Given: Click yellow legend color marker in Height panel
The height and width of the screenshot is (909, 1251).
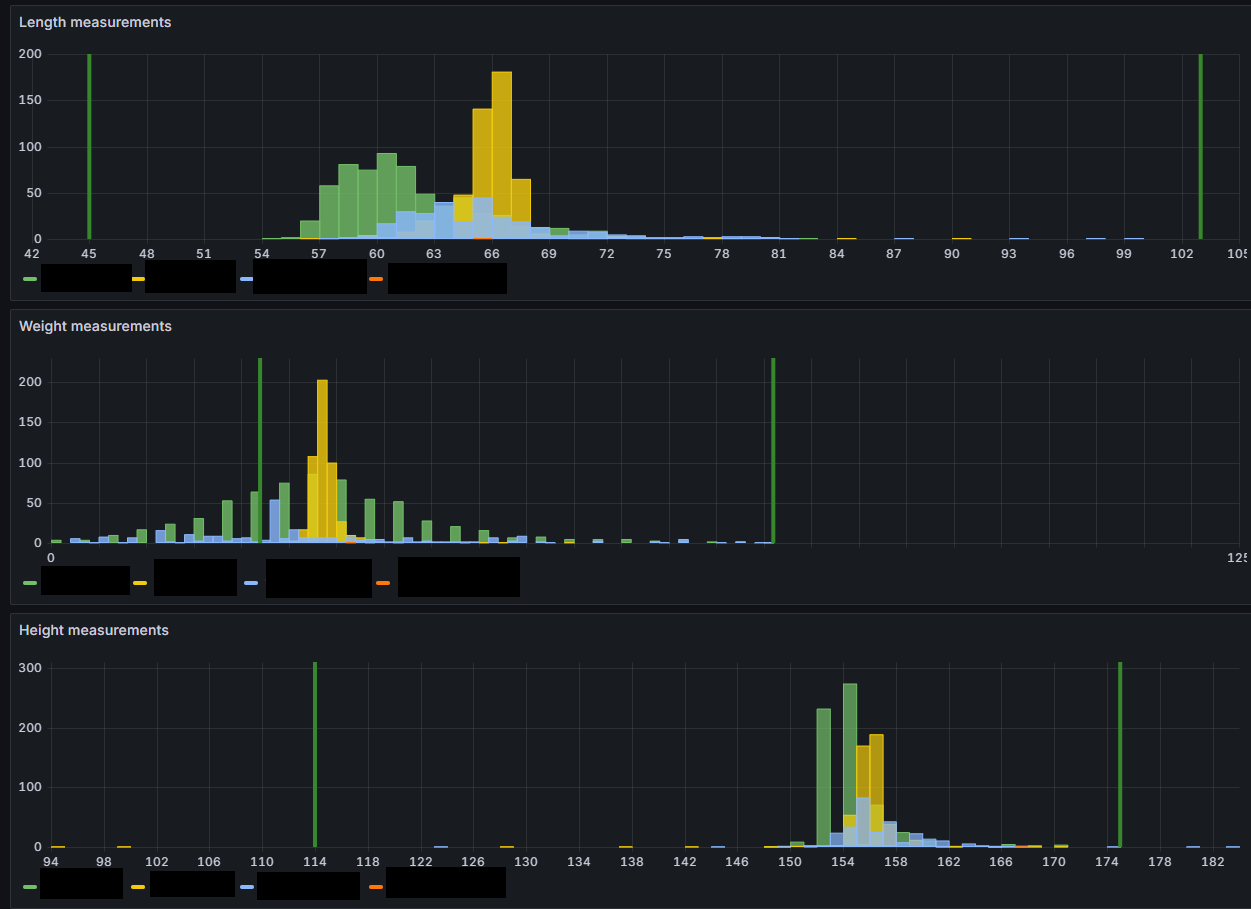Looking at the screenshot, I should (138, 886).
